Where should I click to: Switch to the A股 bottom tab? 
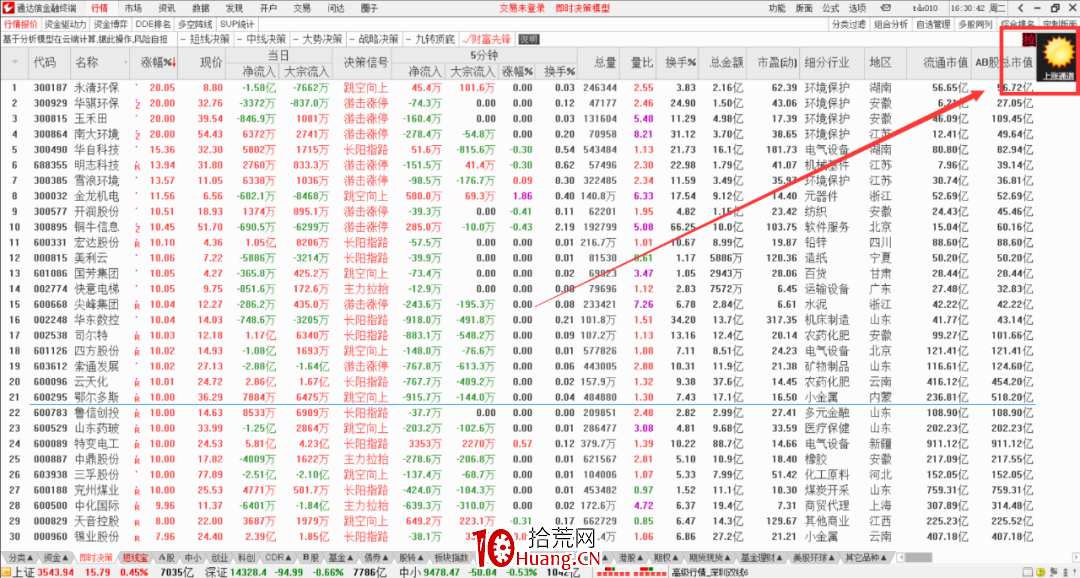(167, 557)
